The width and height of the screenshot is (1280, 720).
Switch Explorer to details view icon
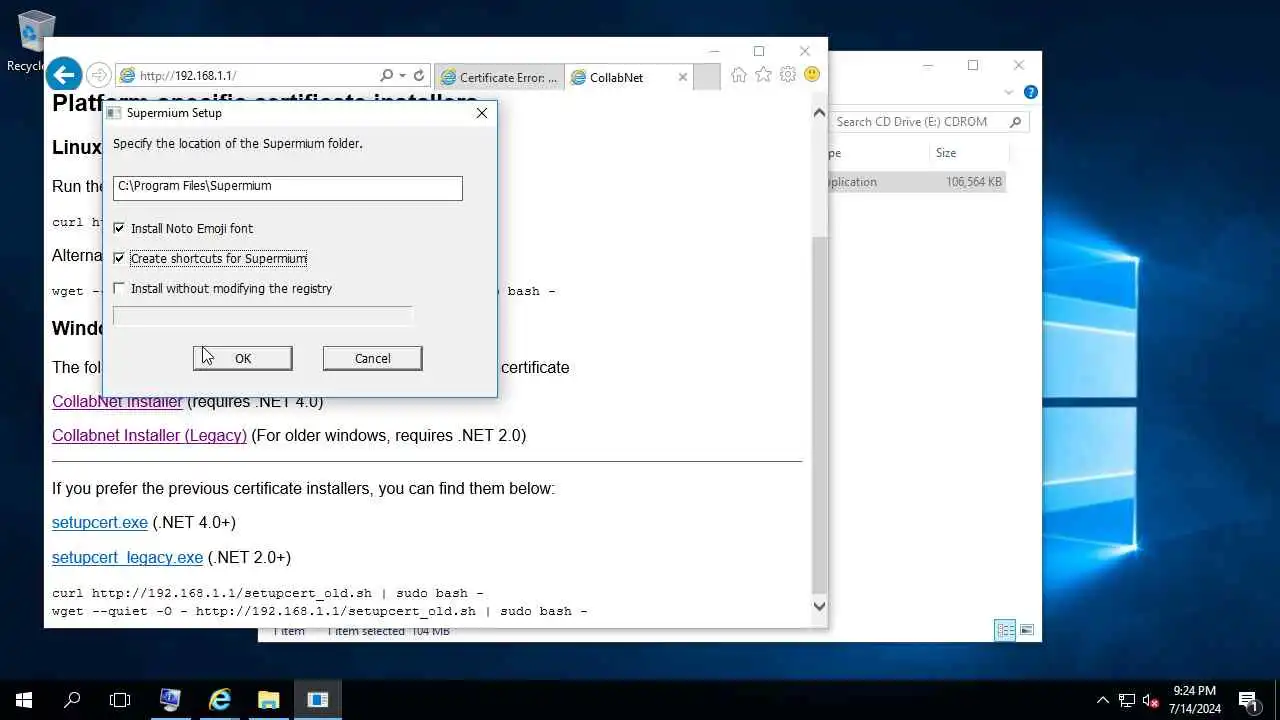click(x=1005, y=630)
